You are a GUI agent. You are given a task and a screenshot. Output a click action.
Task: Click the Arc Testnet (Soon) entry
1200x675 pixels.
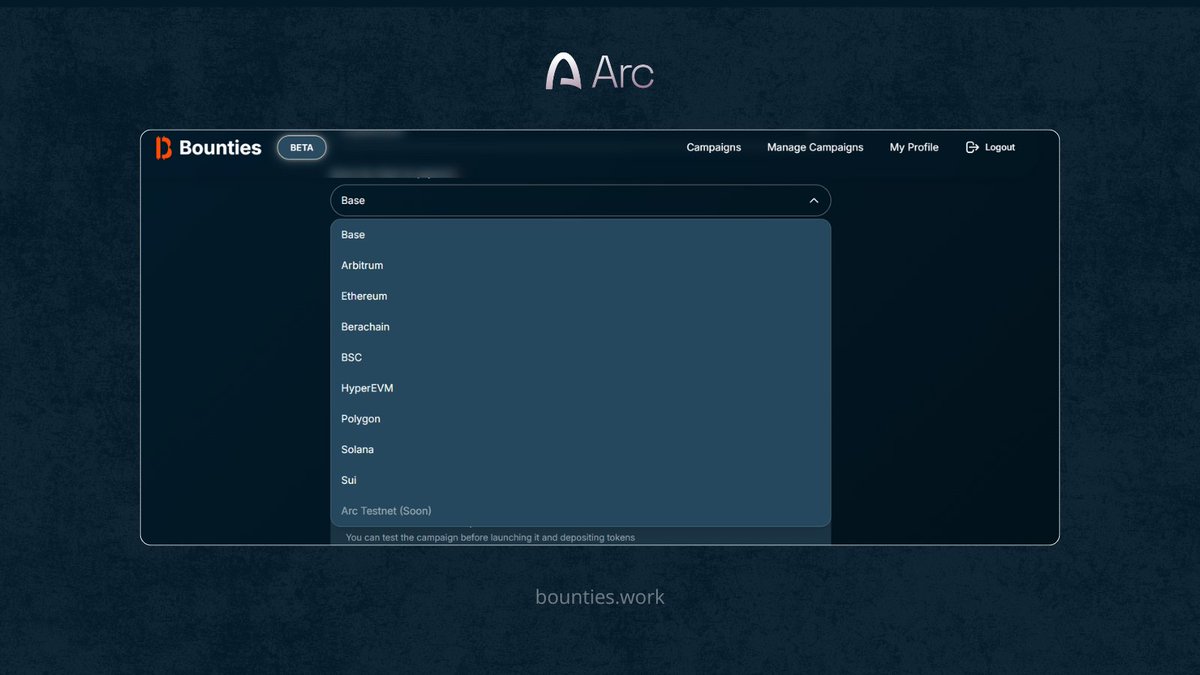(x=581, y=511)
